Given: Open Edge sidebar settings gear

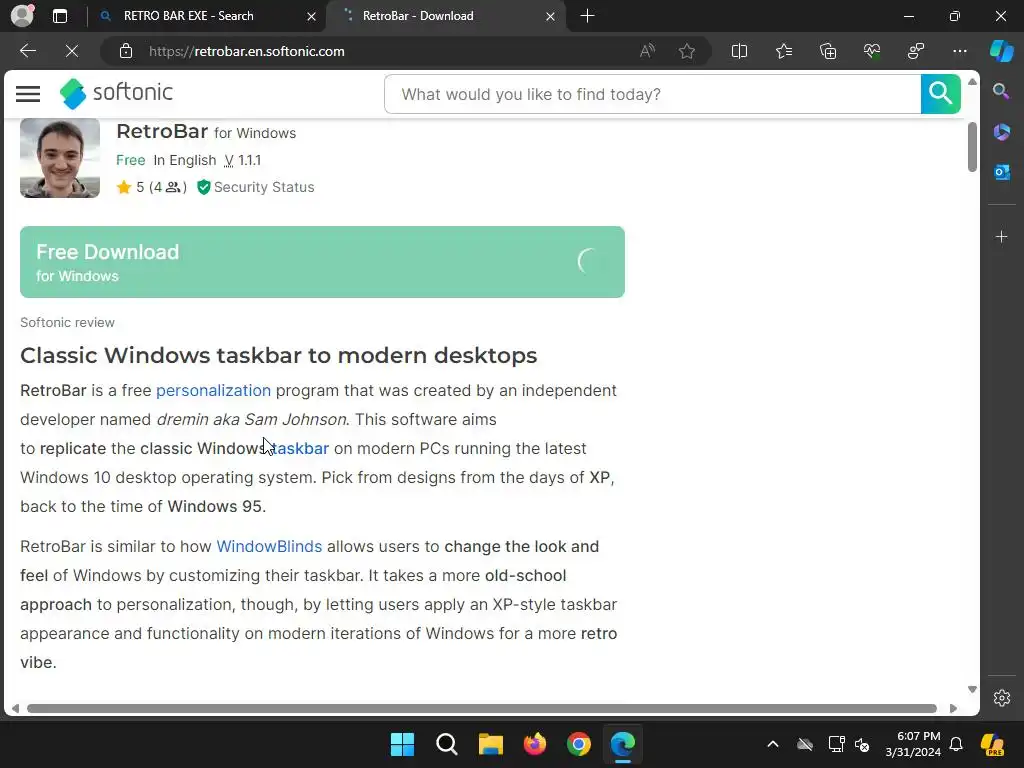Looking at the screenshot, I should 1001,697.
